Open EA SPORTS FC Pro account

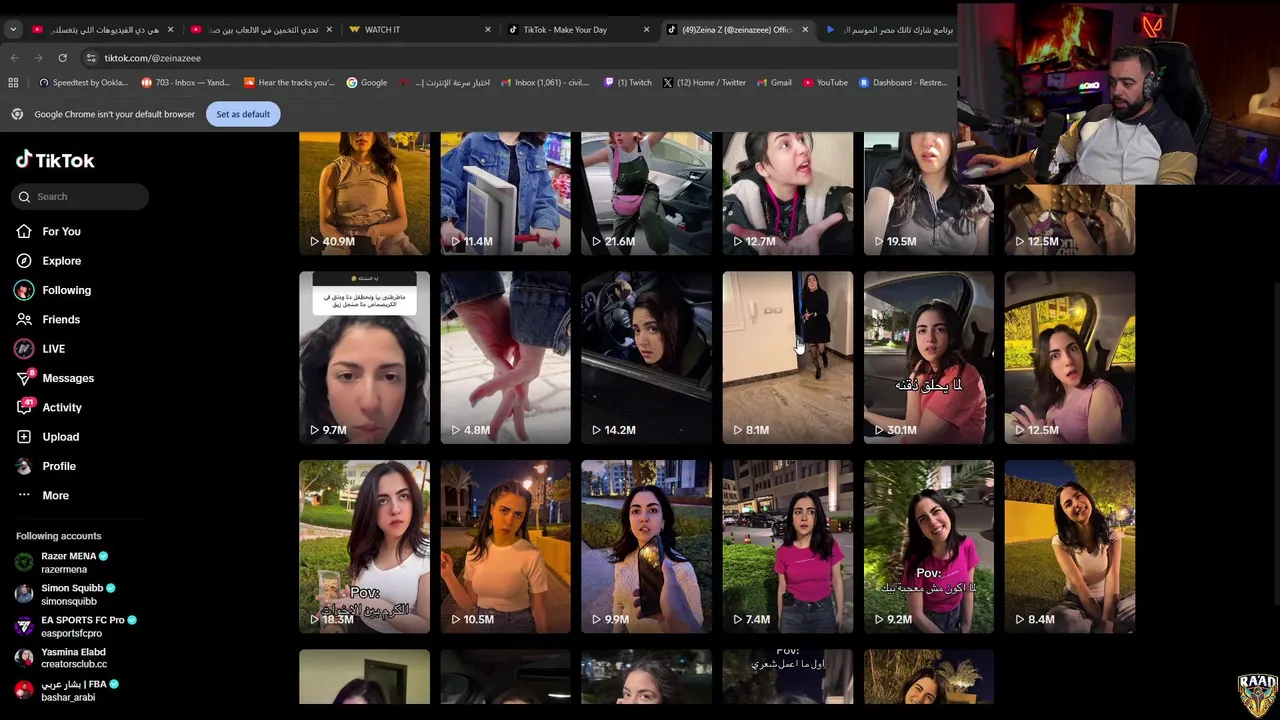tap(76, 626)
